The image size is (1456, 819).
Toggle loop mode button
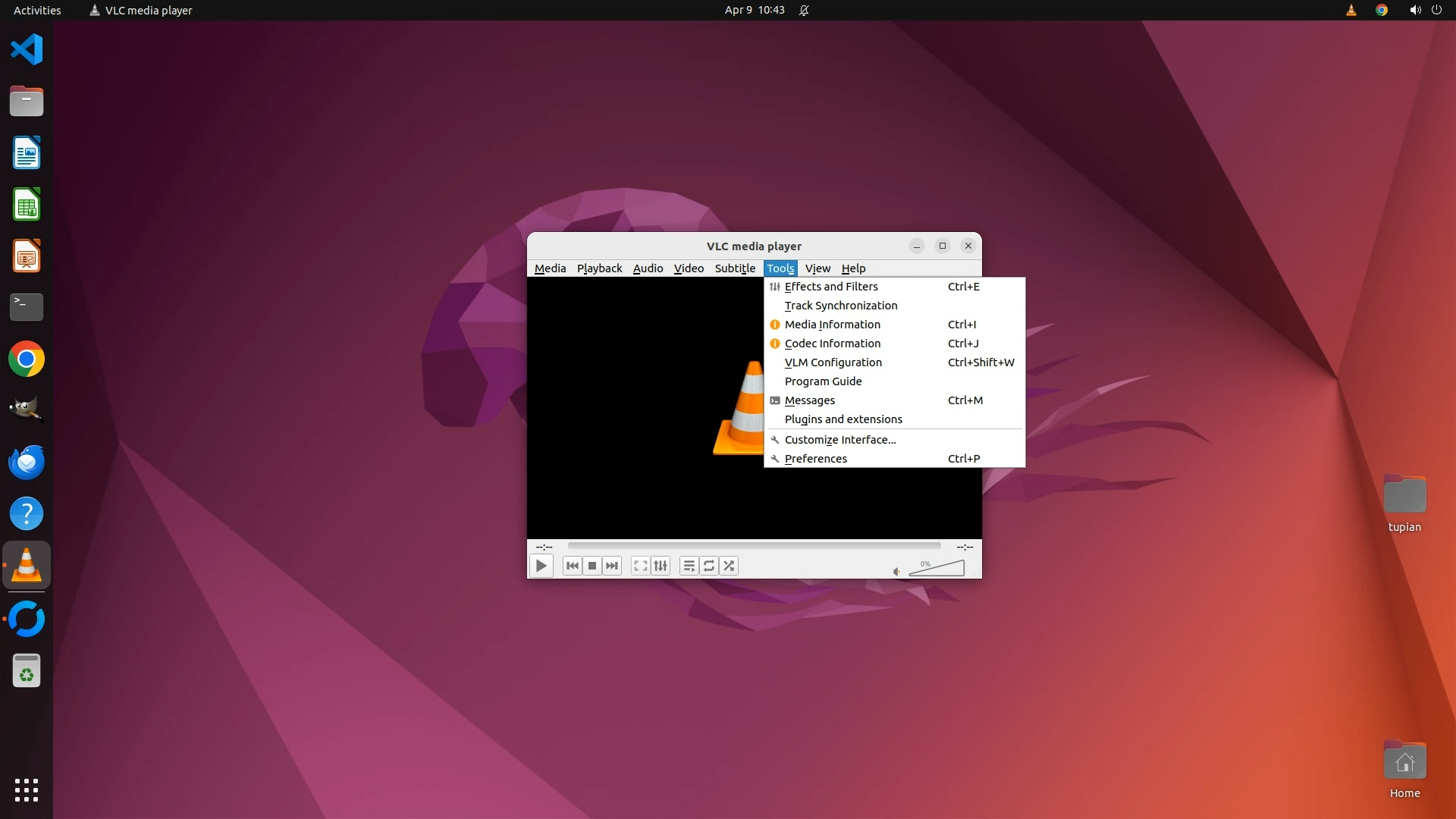tap(709, 566)
